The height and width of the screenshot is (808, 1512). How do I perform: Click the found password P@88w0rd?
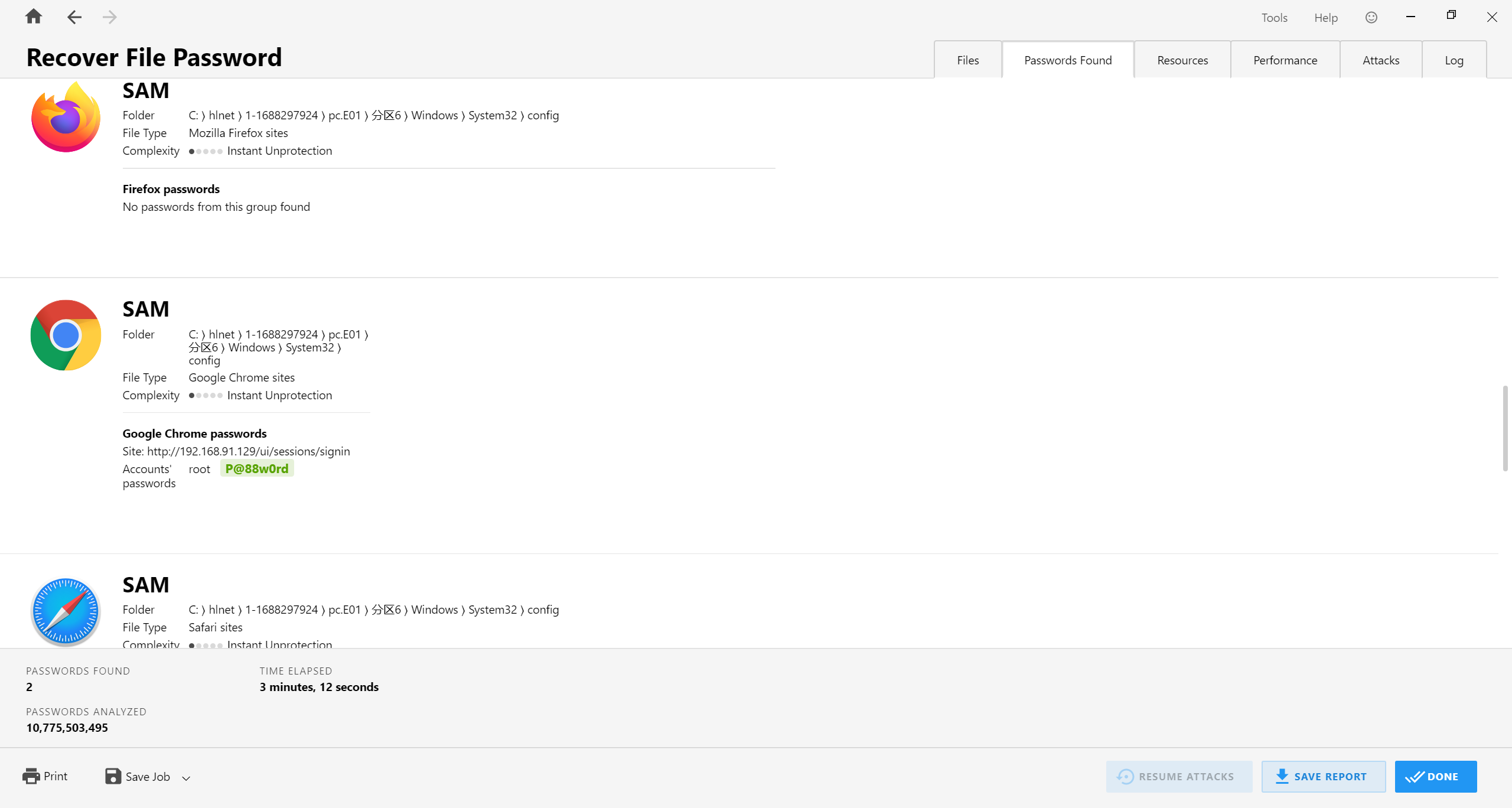click(257, 468)
